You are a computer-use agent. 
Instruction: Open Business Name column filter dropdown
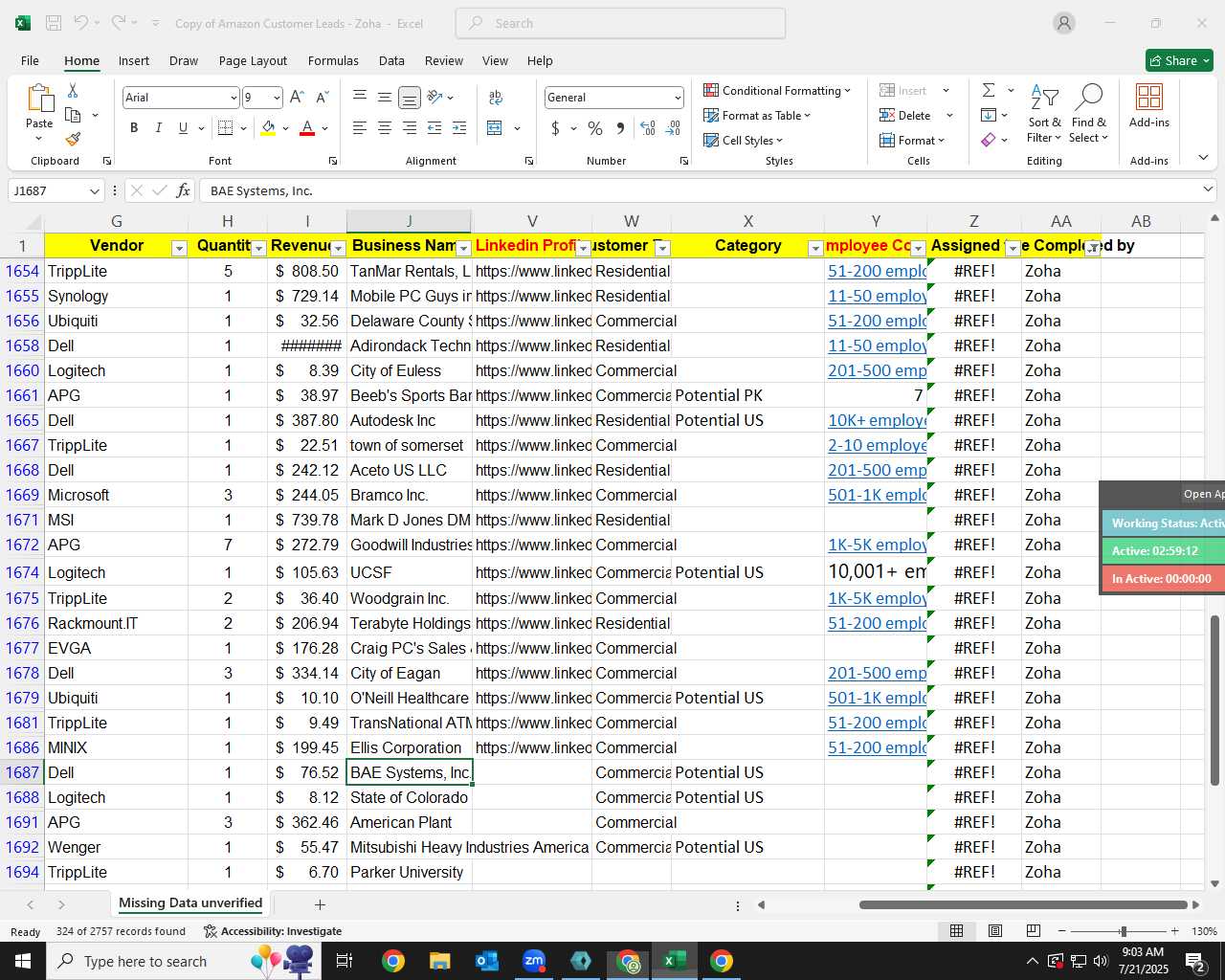click(x=463, y=248)
